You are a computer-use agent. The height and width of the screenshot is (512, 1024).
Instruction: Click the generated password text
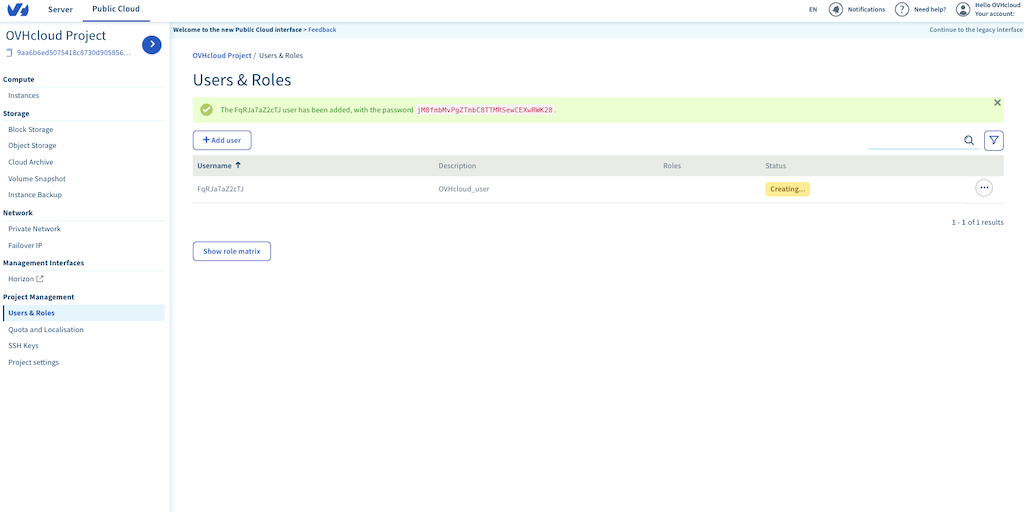tap(485, 110)
